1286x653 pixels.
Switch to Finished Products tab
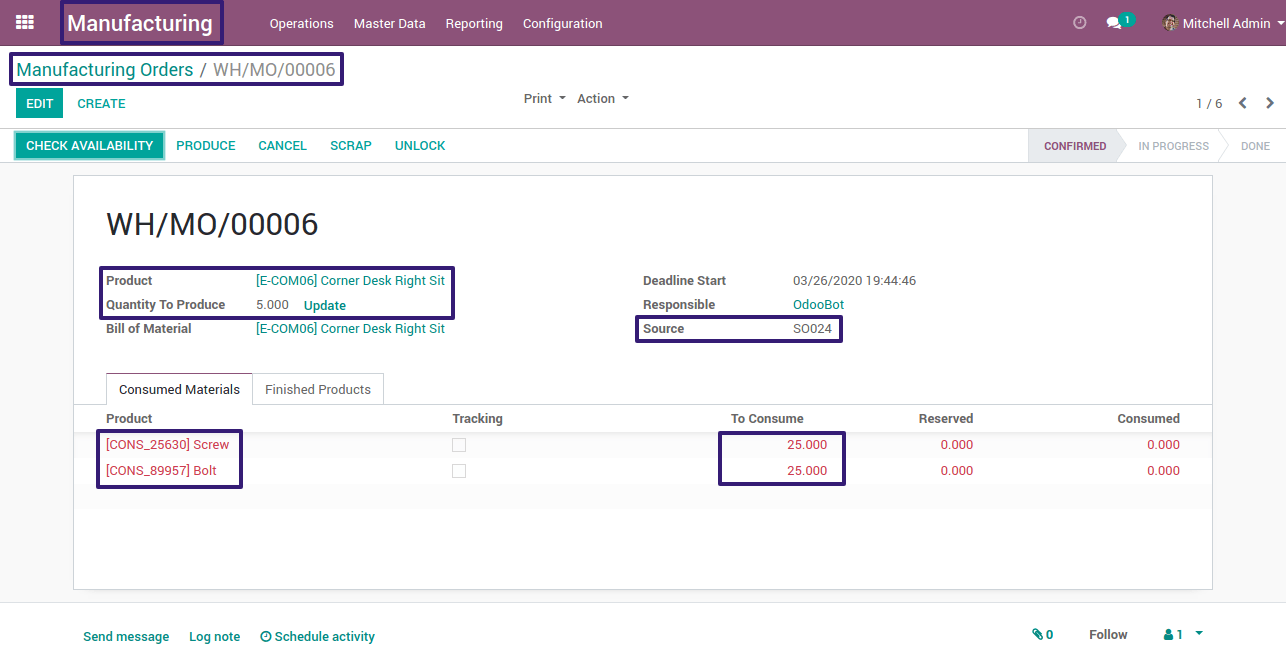point(318,390)
